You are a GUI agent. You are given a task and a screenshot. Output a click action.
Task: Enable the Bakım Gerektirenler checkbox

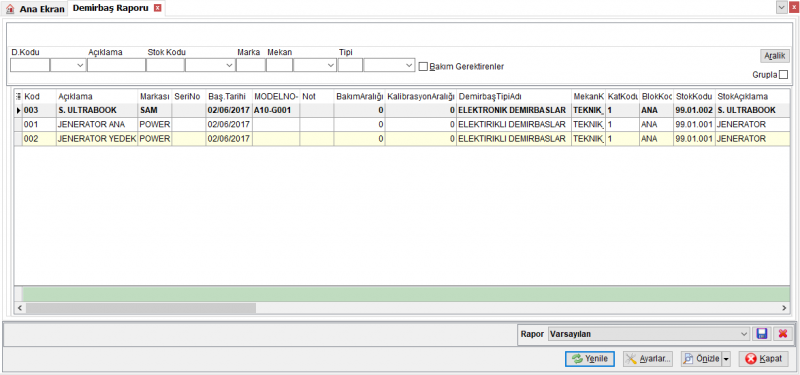click(x=423, y=66)
